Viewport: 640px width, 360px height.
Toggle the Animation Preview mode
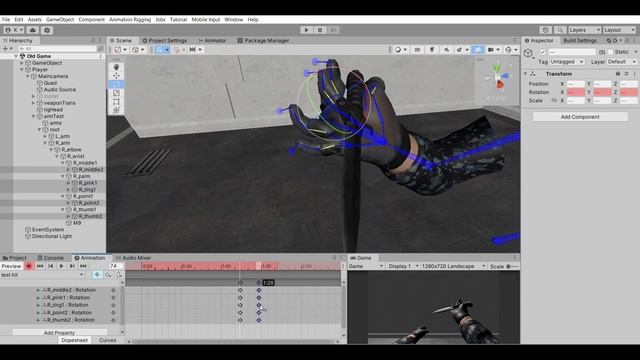11,266
